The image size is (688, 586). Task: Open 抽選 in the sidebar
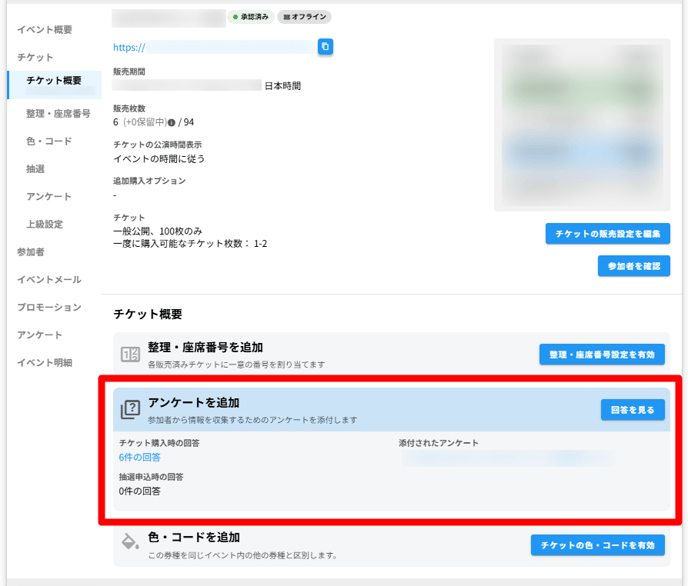(x=35, y=169)
